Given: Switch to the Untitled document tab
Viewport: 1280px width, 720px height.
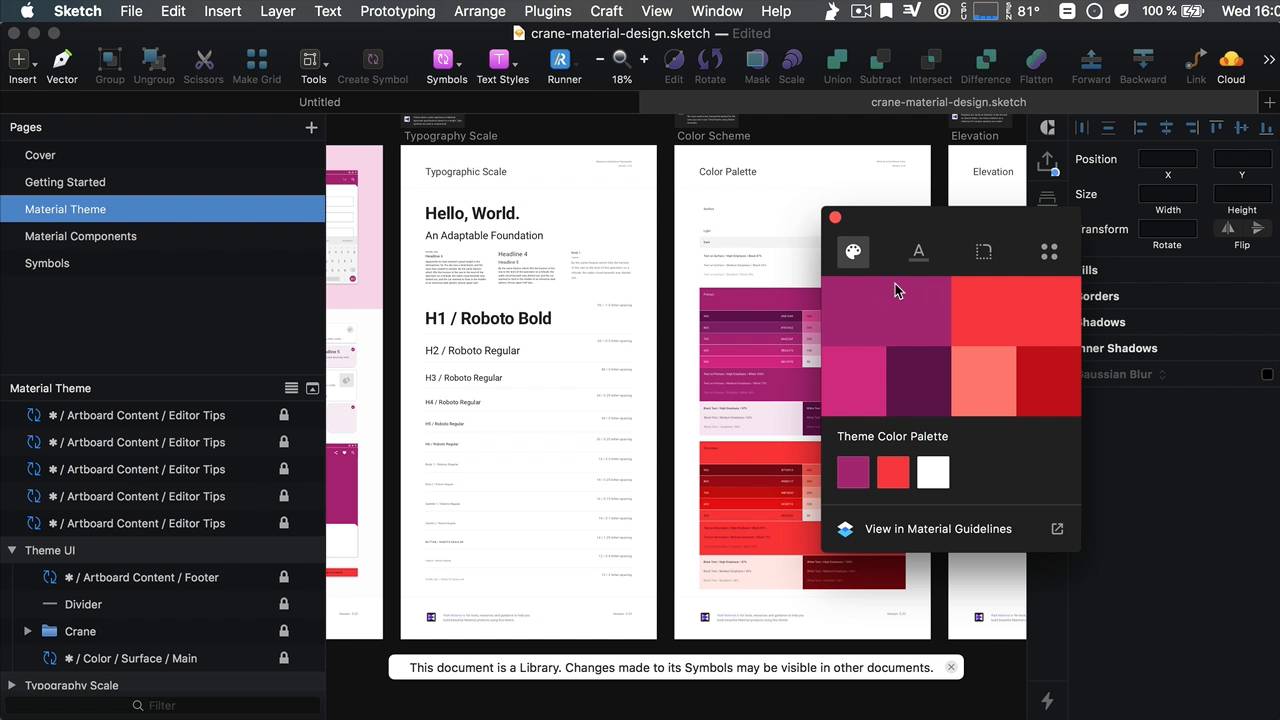Looking at the screenshot, I should click(319, 102).
